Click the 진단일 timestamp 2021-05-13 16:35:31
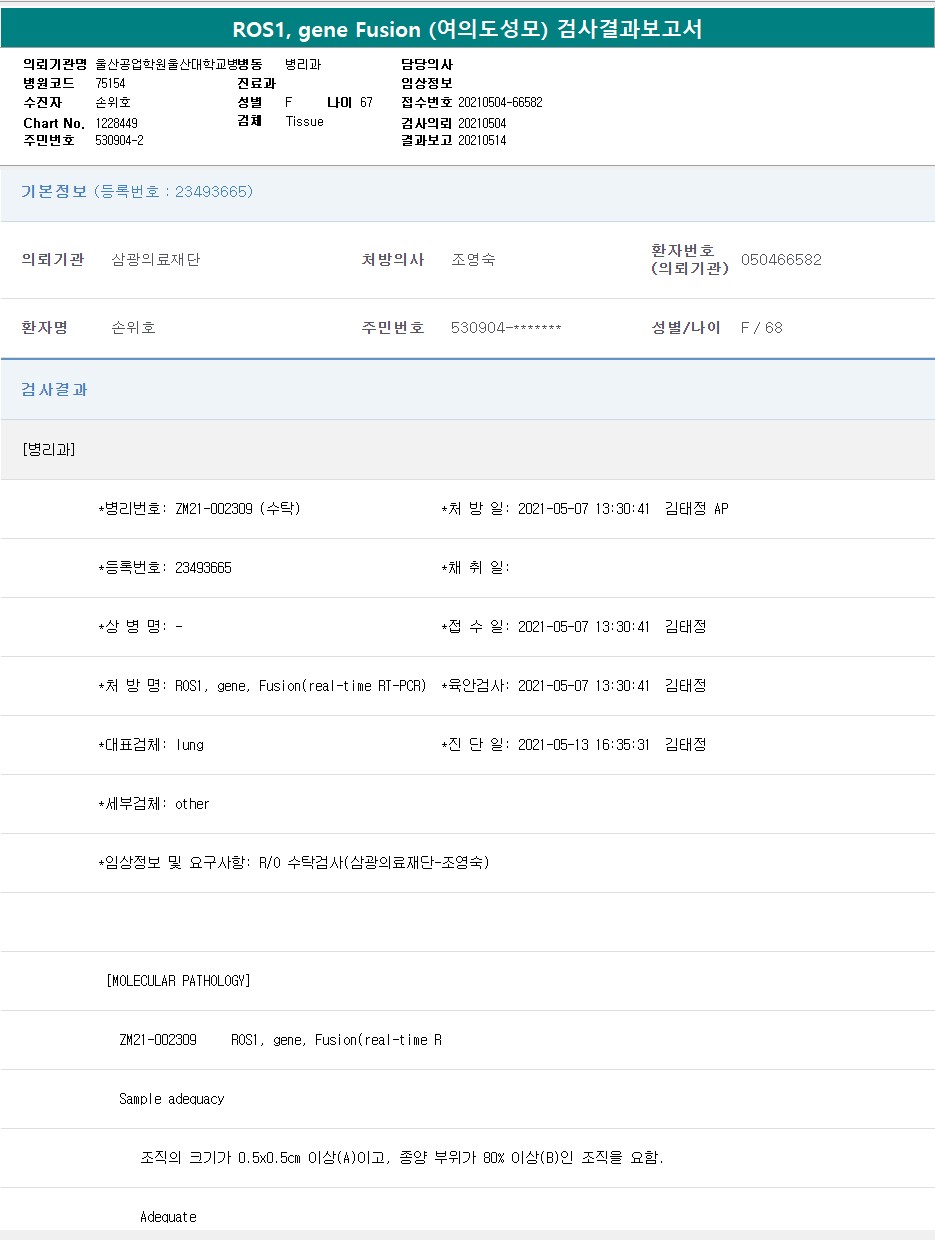The width and height of the screenshot is (935, 1240). (583, 745)
